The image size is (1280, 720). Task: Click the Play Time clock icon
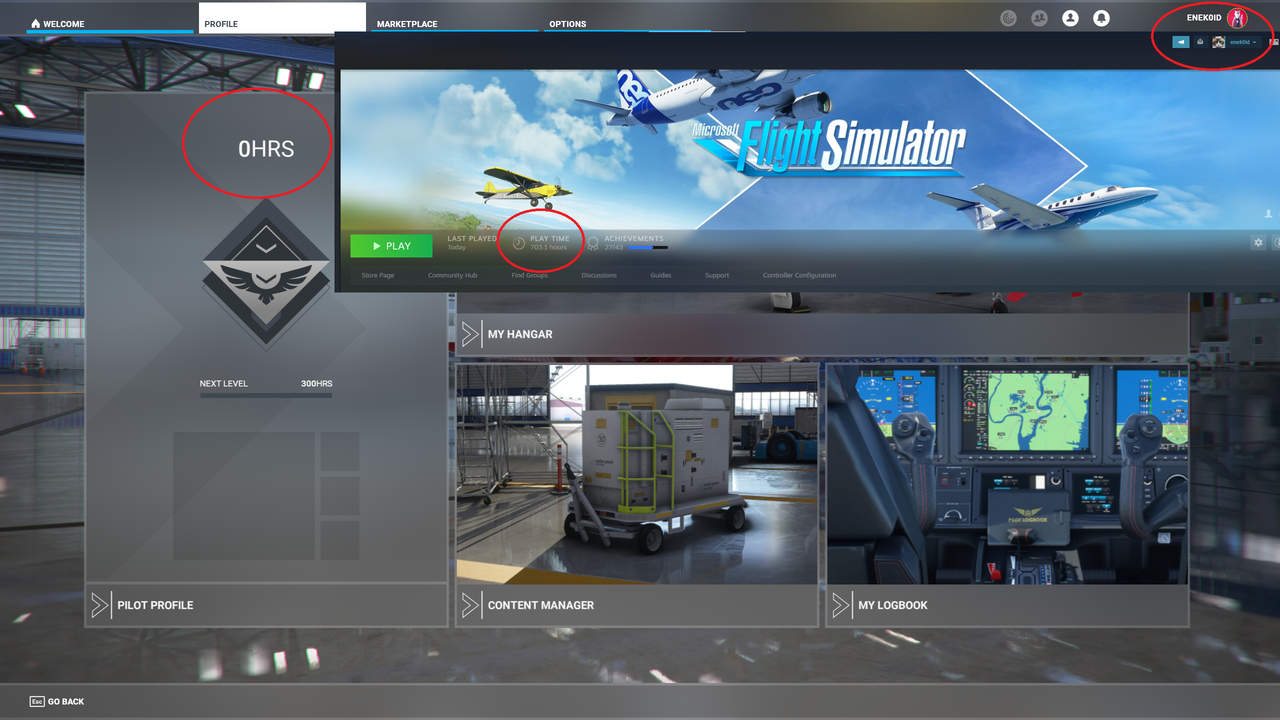pyautogui.click(x=518, y=243)
